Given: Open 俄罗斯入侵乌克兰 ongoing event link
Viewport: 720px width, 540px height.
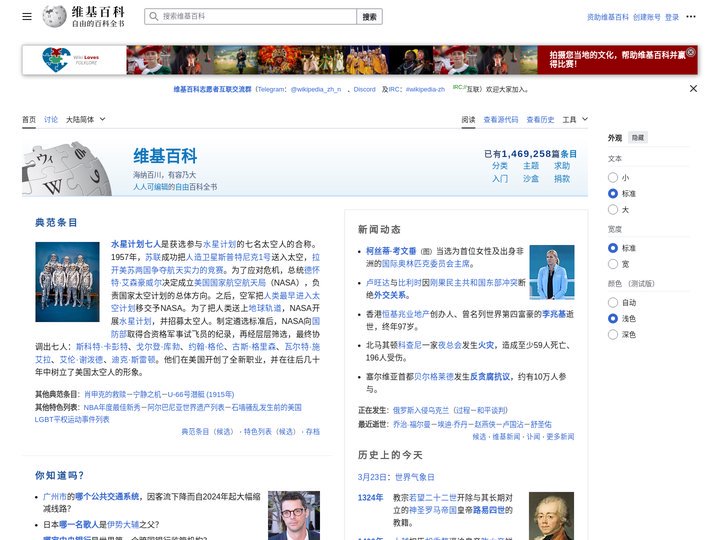Looking at the screenshot, I should [x=421, y=411].
